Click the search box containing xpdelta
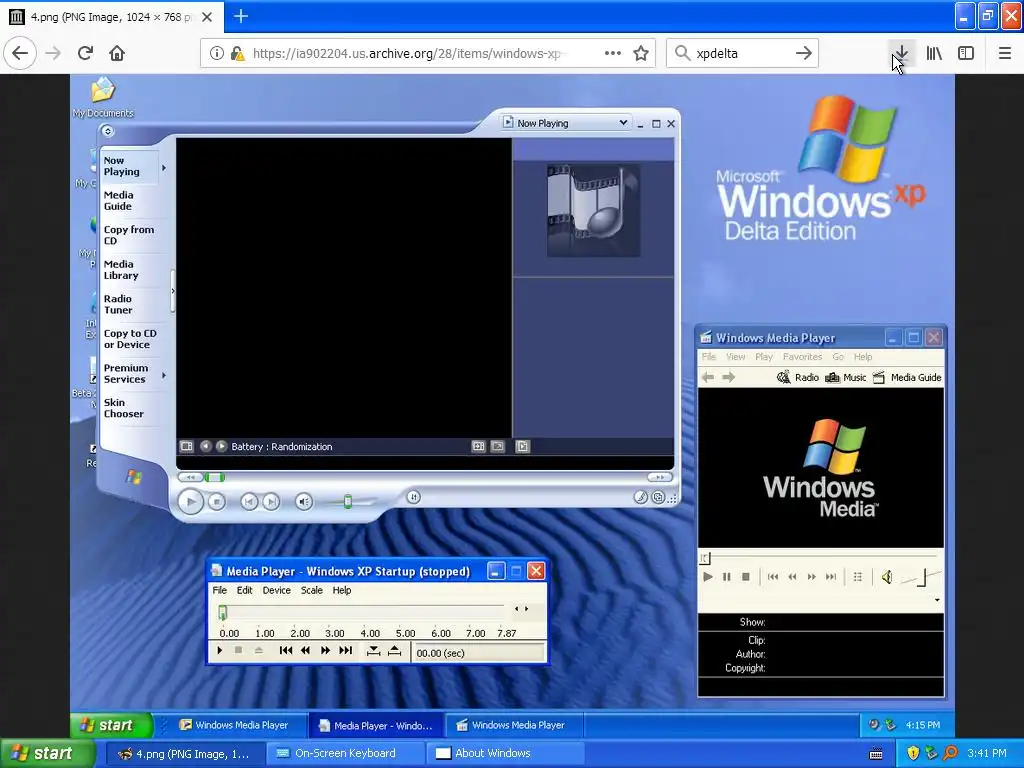Screen dimensions: 1024x768 [x=743, y=53]
